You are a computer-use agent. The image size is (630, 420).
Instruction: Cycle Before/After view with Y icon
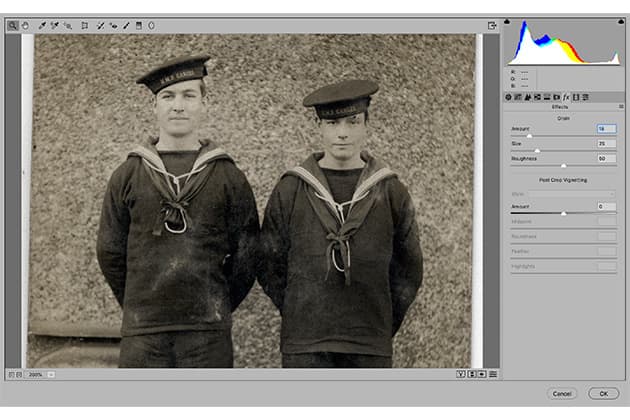point(461,374)
